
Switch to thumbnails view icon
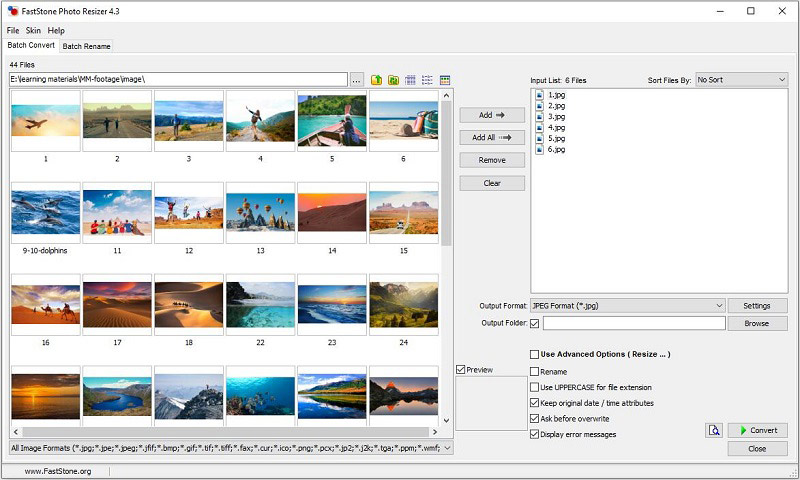point(445,80)
